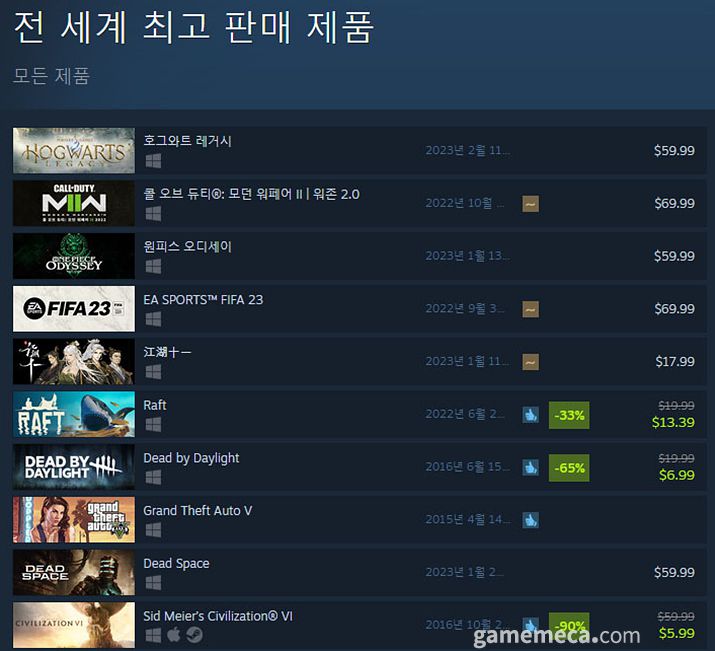715x651 pixels.
Task: Click the $17.99 price of 江湖十一
Action: [x=675, y=362]
